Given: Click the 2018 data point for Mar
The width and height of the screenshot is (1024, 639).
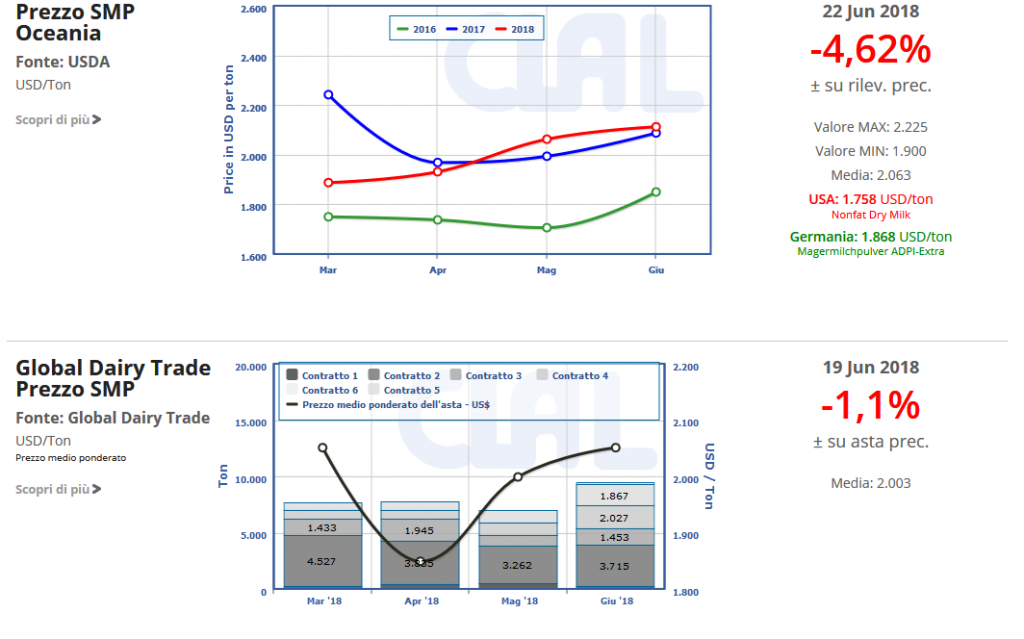Looking at the screenshot, I should point(328,183).
